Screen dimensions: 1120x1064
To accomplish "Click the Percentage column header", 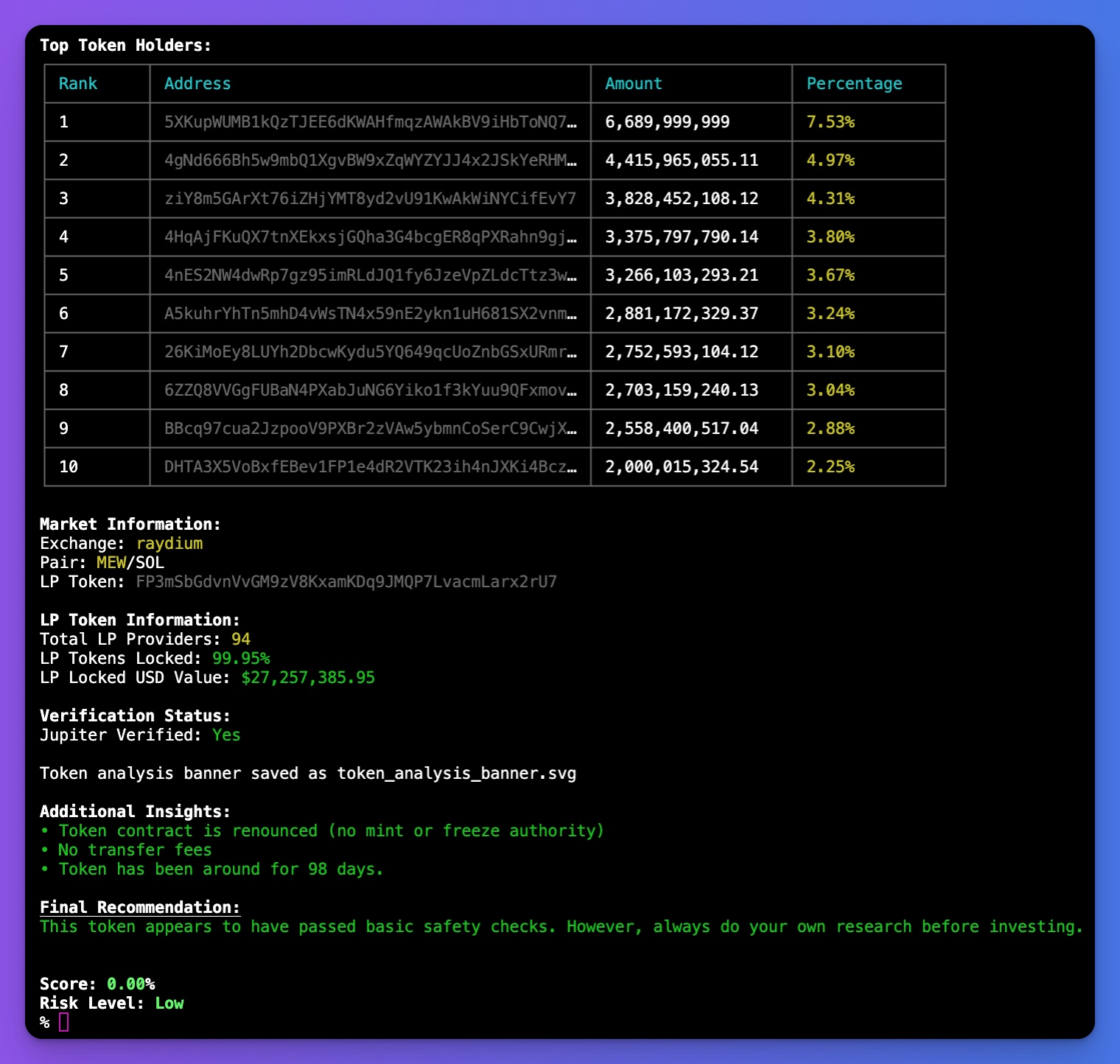I will pyautogui.click(x=854, y=84).
